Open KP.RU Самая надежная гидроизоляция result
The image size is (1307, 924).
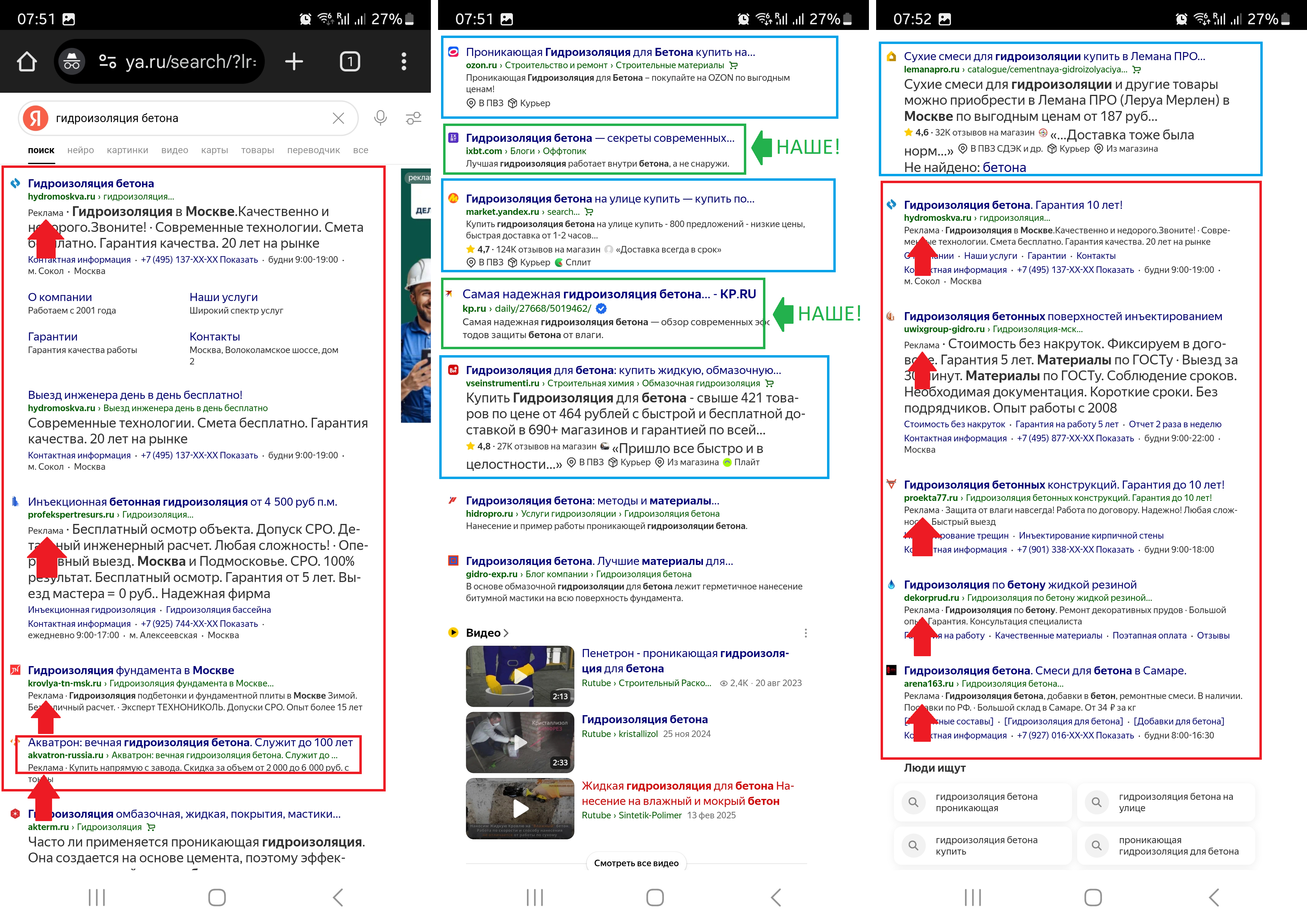pos(609,294)
